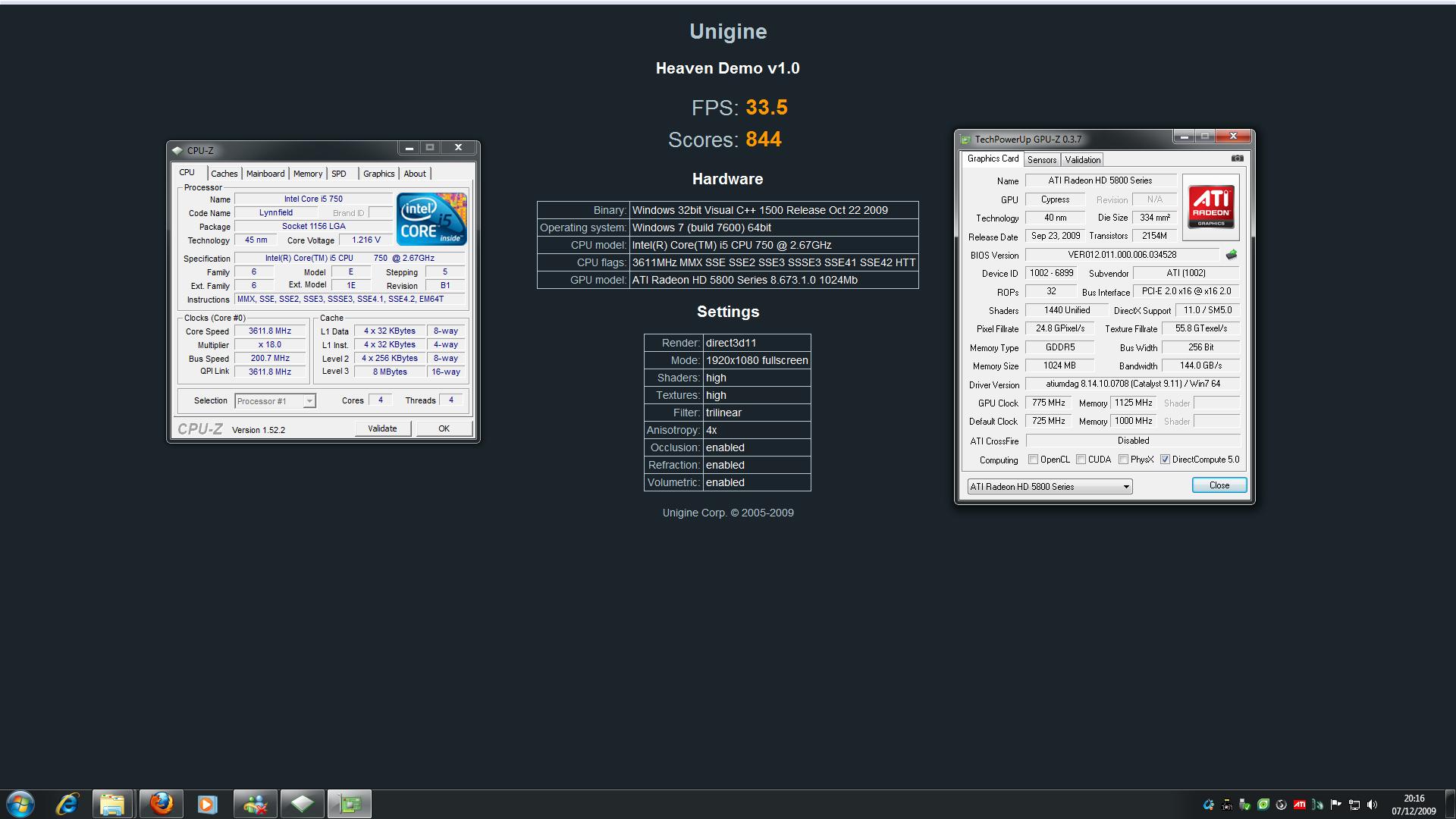Select the CPU tab in CPU-Z
Viewport: 1456px width, 819px height.
(x=187, y=172)
